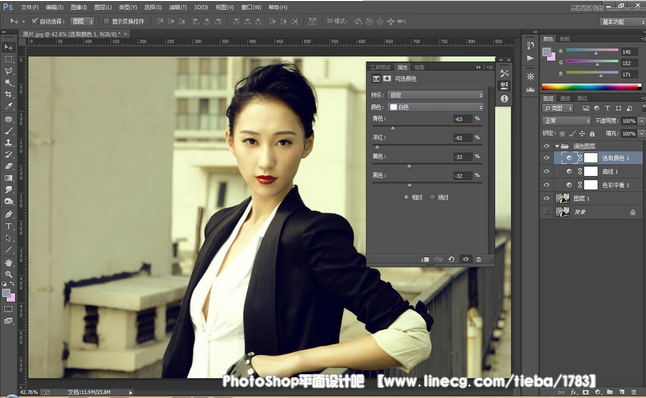Open the 颜色 白色 dropdown
This screenshot has width=646, height=398.
435,107
